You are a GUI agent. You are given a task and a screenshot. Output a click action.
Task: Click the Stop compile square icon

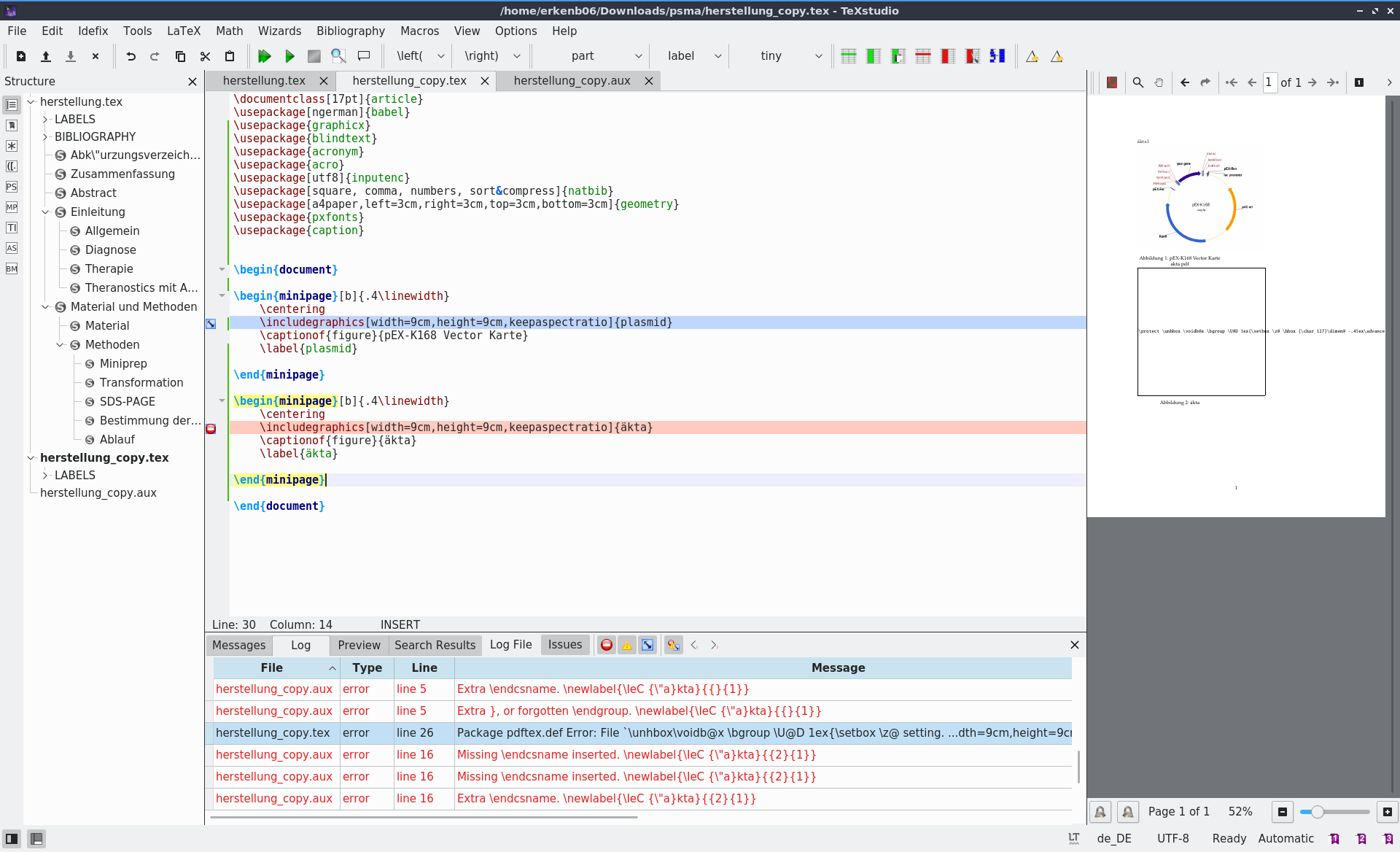(314, 56)
